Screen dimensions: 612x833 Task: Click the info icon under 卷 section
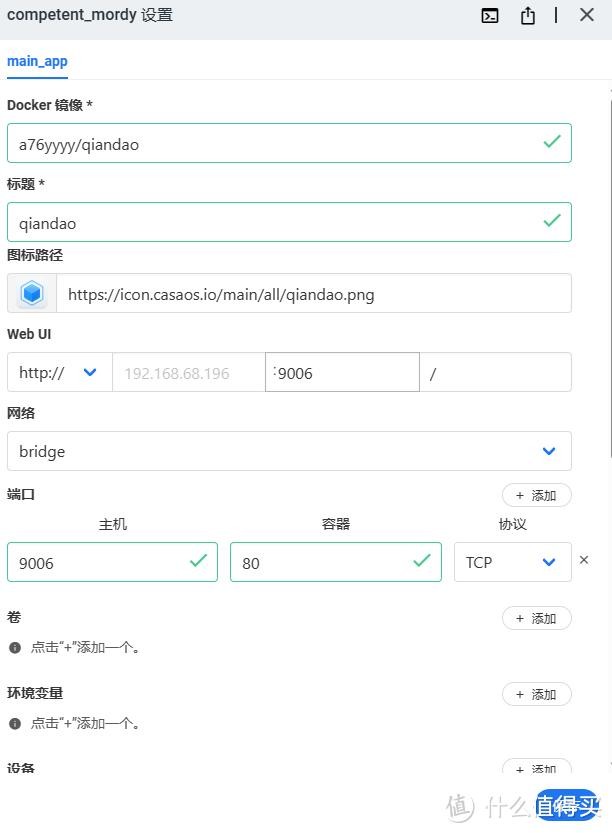15,648
